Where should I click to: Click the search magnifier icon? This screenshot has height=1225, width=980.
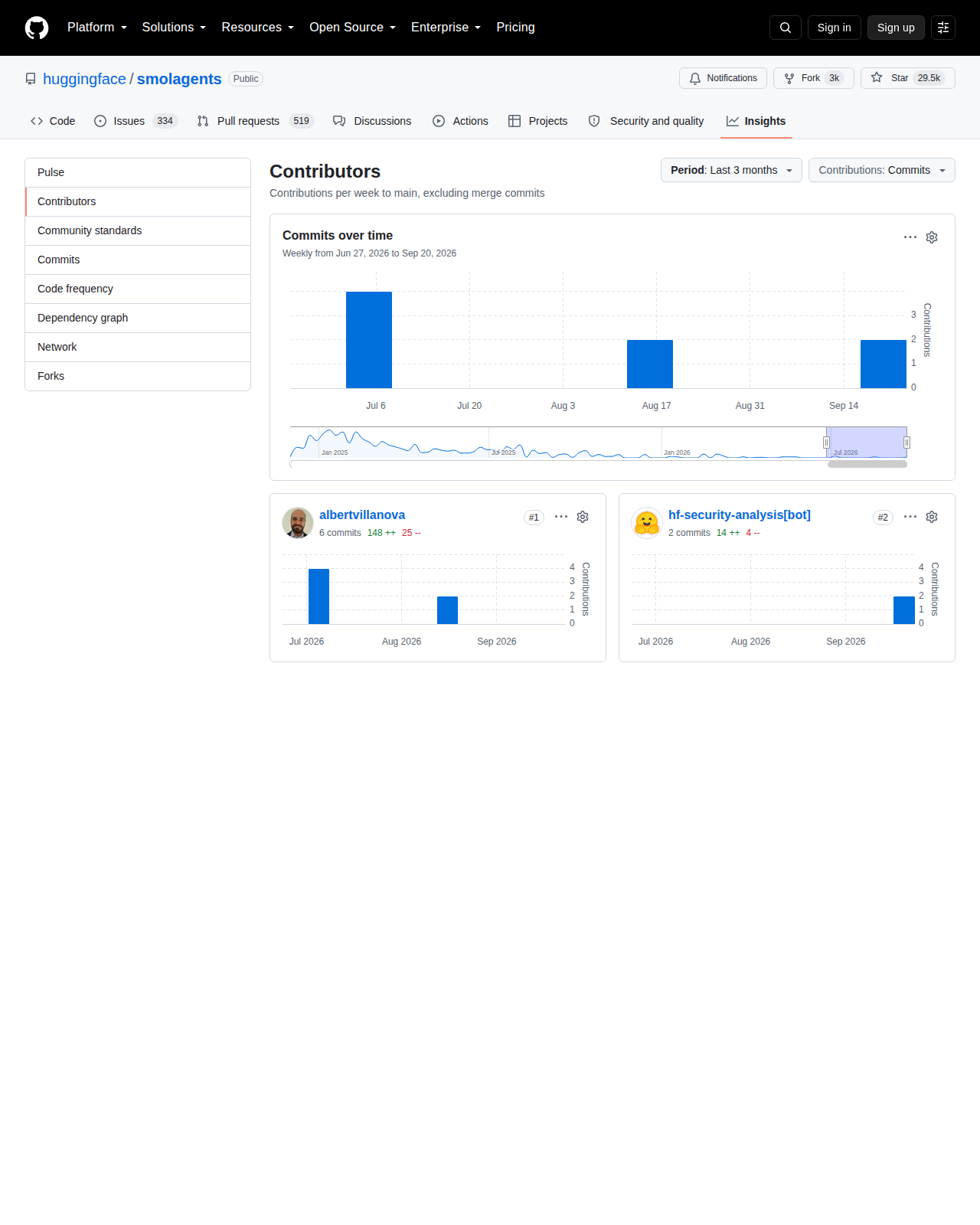tap(786, 28)
